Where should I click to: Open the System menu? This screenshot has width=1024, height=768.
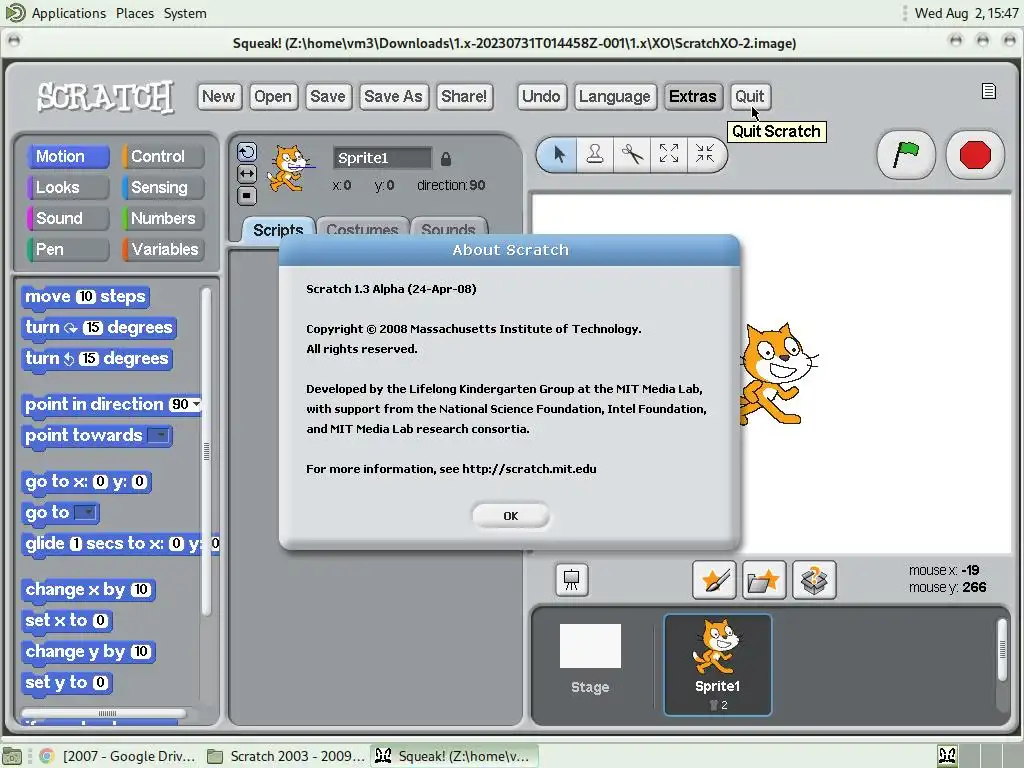185,13
